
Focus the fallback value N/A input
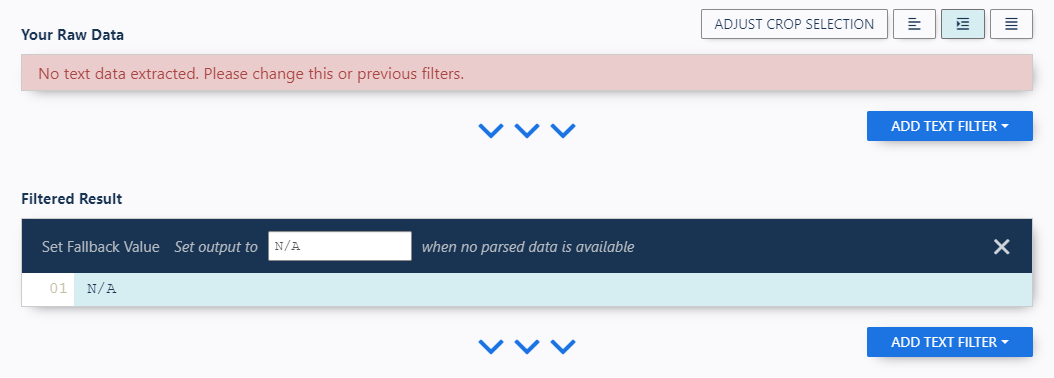pos(339,246)
